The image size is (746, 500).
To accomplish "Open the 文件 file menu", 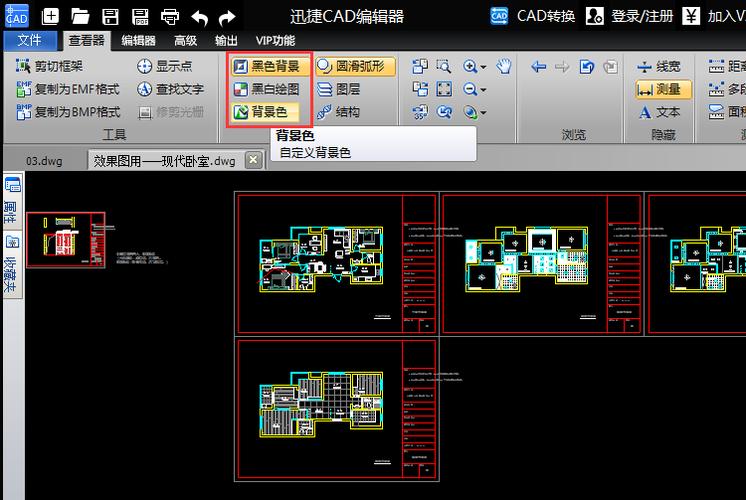I will point(30,41).
